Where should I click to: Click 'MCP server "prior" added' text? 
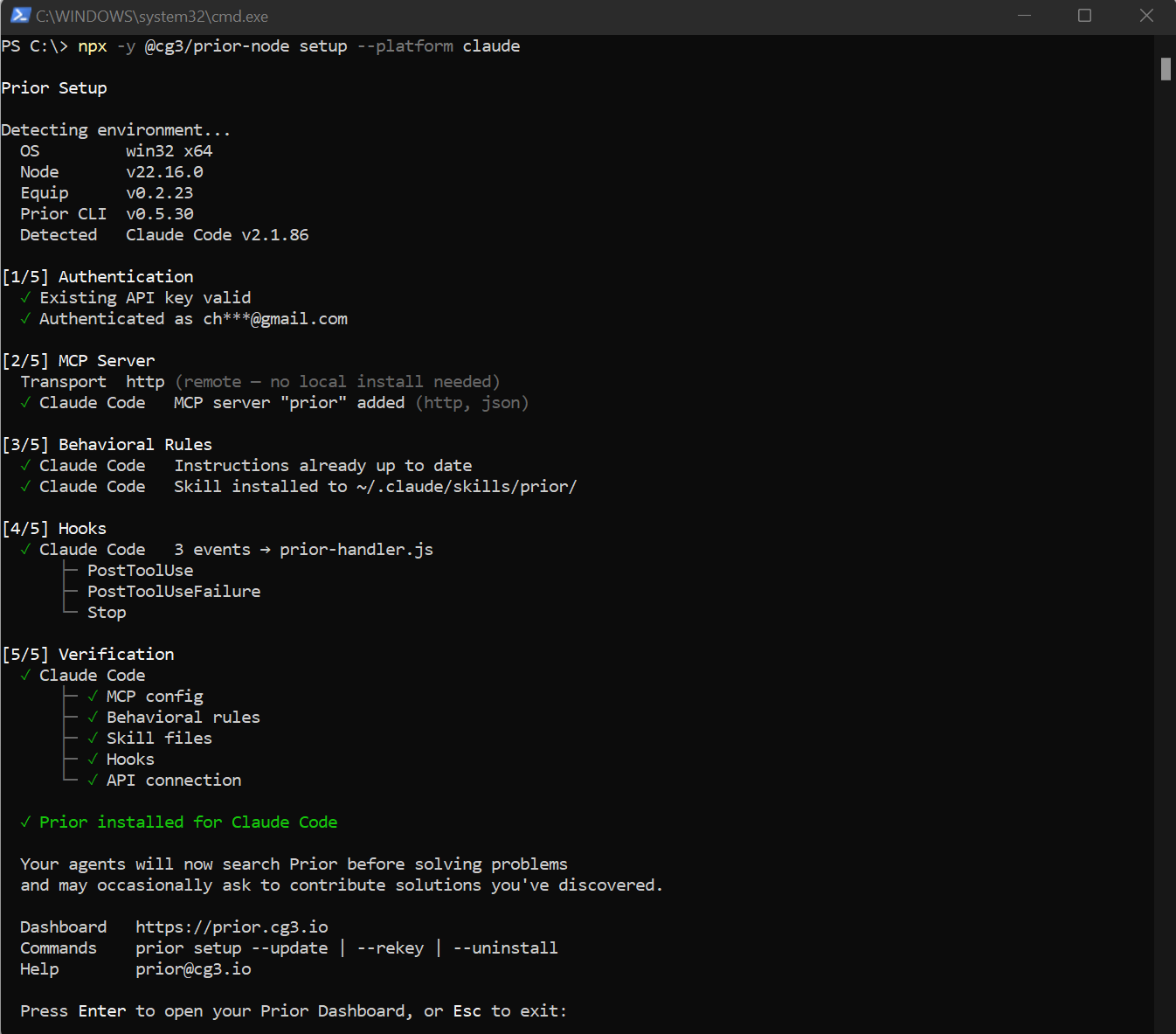[289, 403]
